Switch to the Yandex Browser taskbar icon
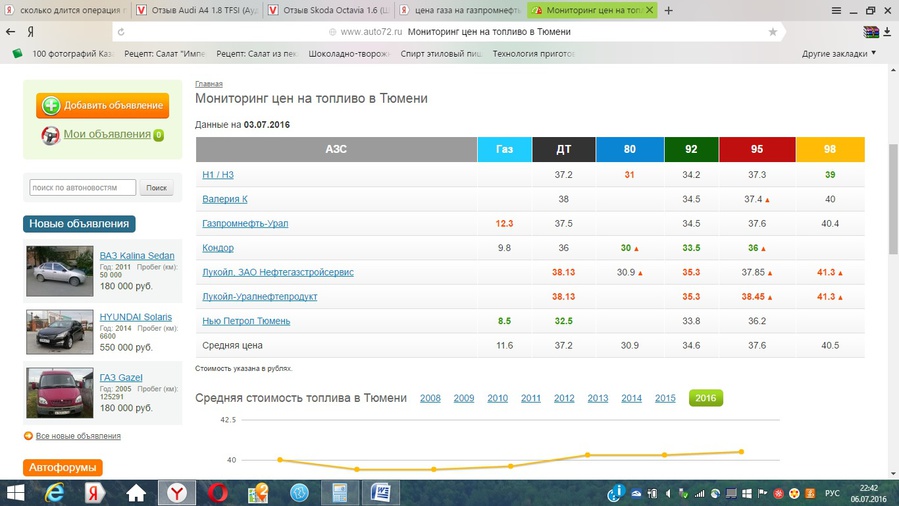899x506 pixels. 177,493
